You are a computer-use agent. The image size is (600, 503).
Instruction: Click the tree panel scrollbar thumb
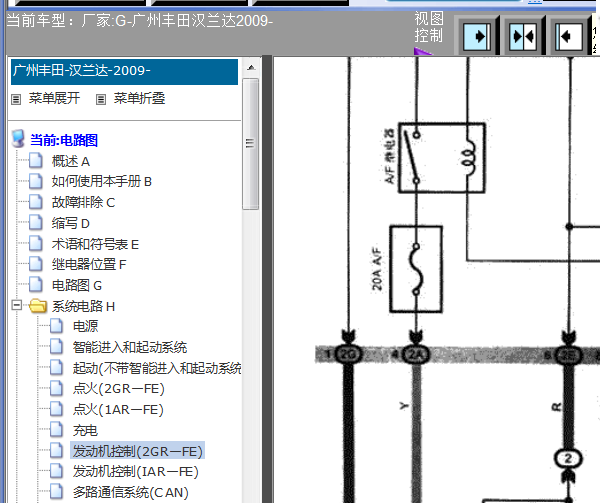251,144
